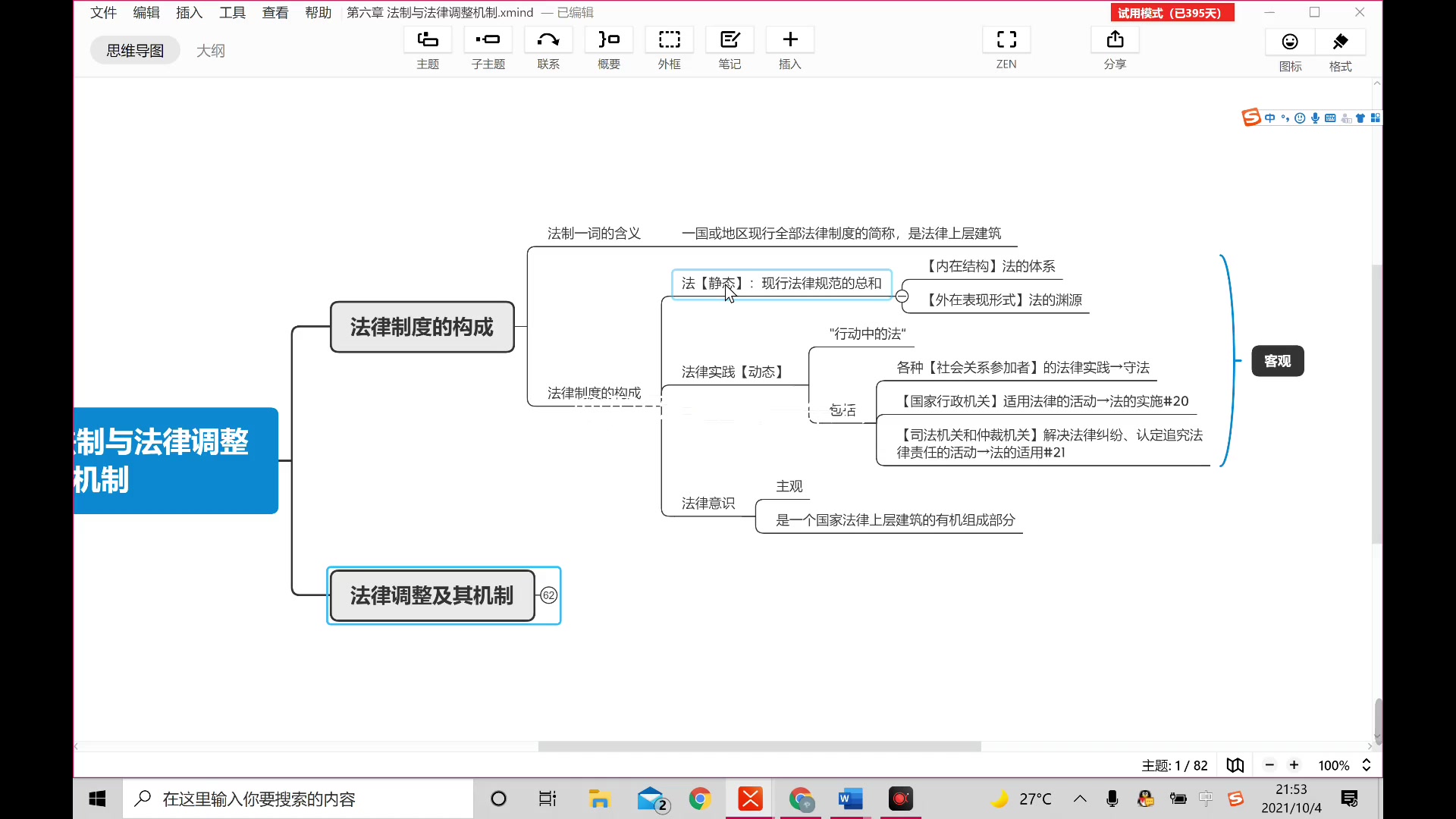This screenshot has width=1456, height=819.
Task: Open Windows Start menu
Action: pos(97,799)
